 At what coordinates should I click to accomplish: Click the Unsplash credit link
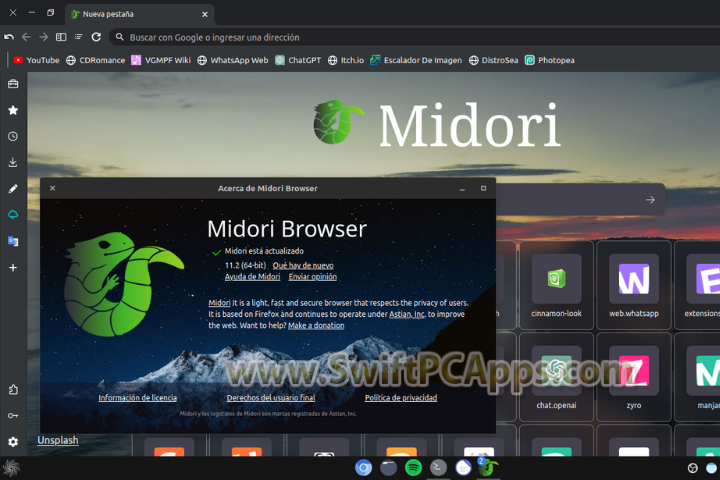click(58, 440)
